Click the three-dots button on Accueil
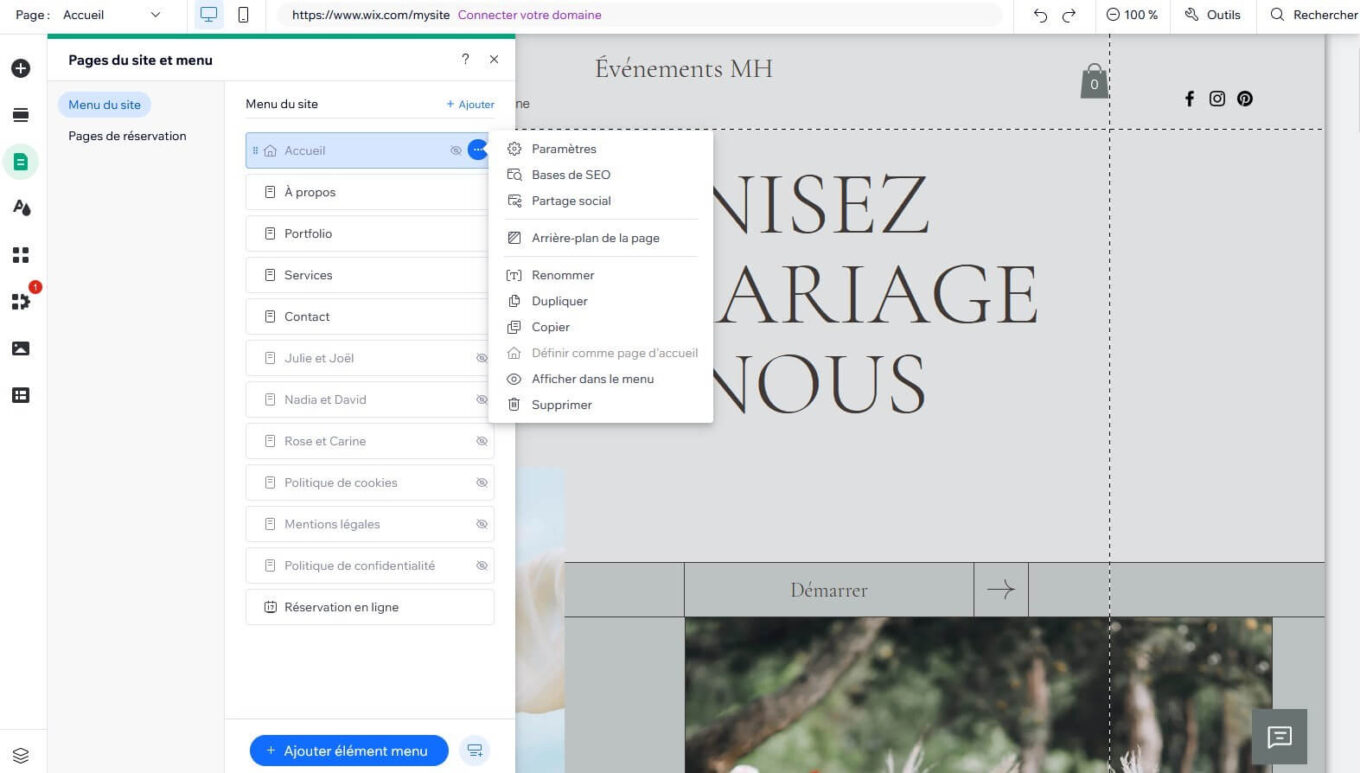1360x773 pixels. click(478, 150)
